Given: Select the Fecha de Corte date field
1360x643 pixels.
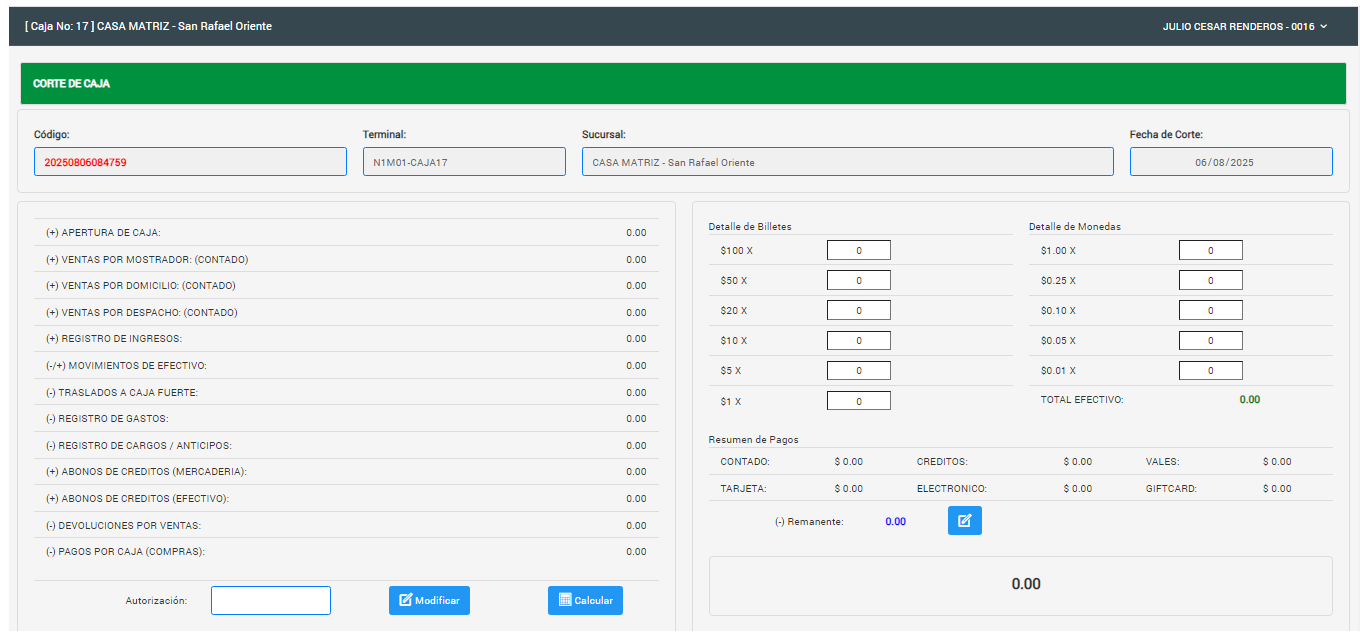Looking at the screenshot, I should tap(1230, 162).
